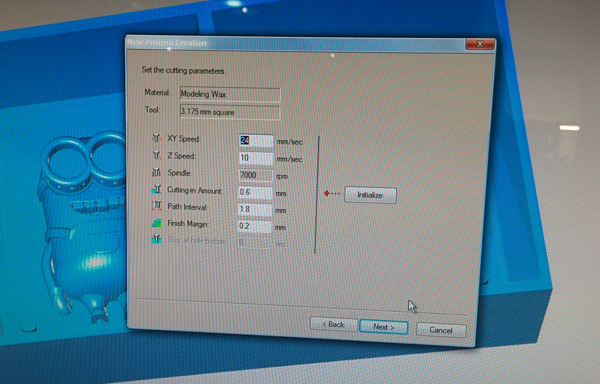Click the New Process Creation title bar
This screenshot has width=600, height=384.
click(x=295, y=43)
